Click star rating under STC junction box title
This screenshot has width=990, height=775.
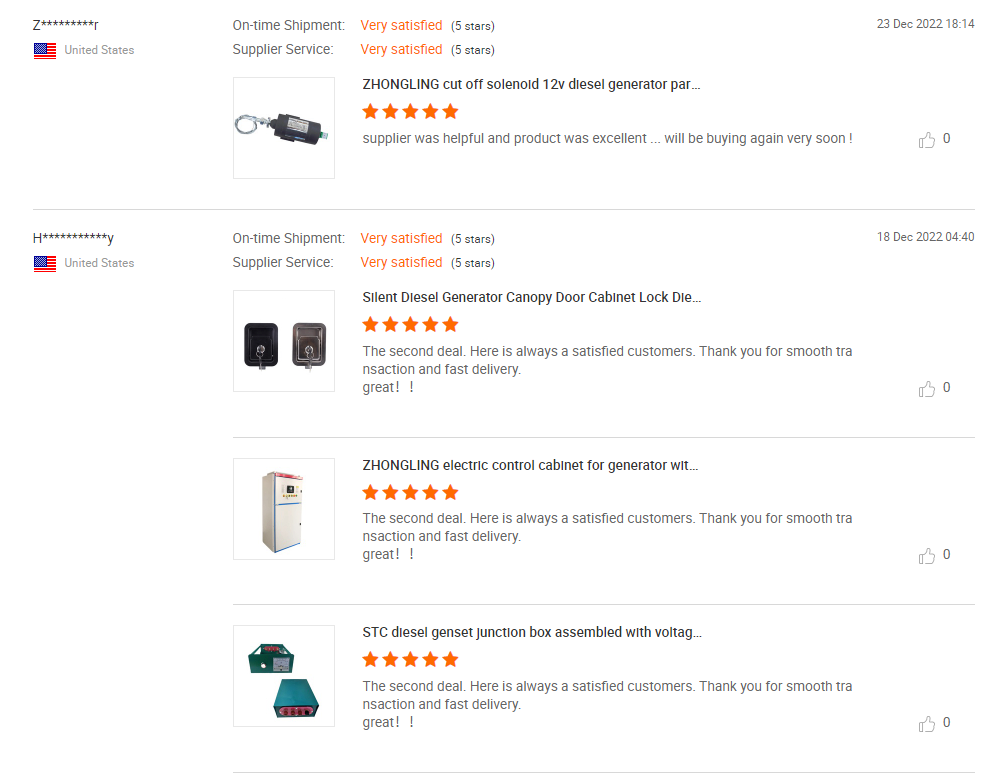pyautogui.click(x=410, y=659)
